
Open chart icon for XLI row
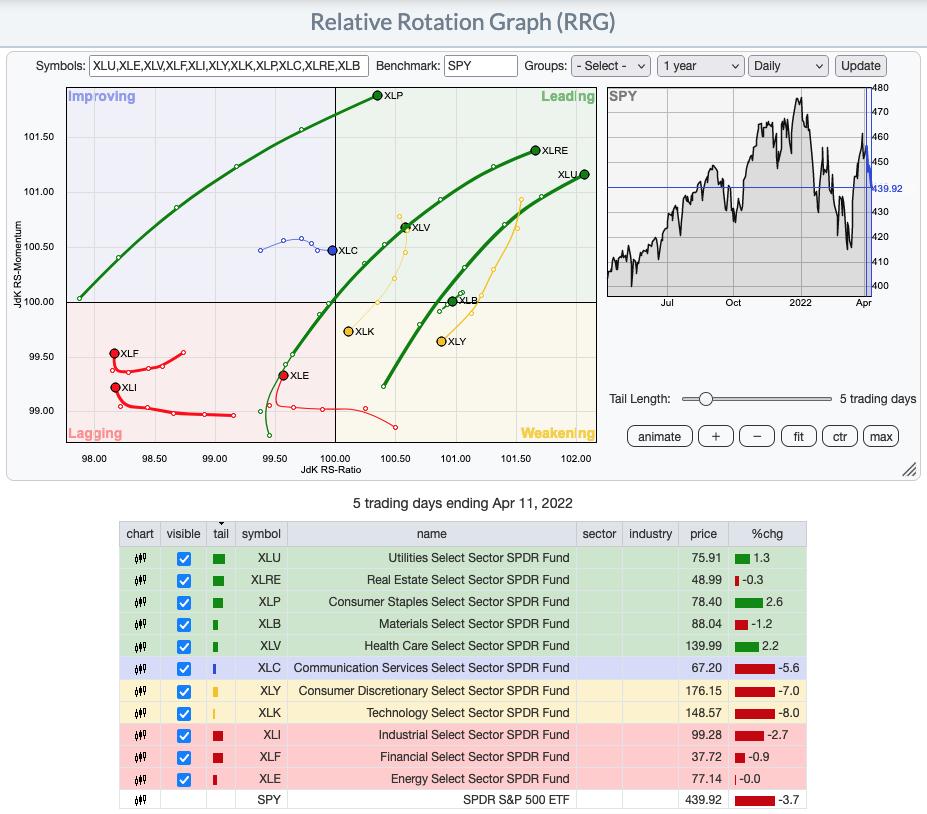[140, 735]
